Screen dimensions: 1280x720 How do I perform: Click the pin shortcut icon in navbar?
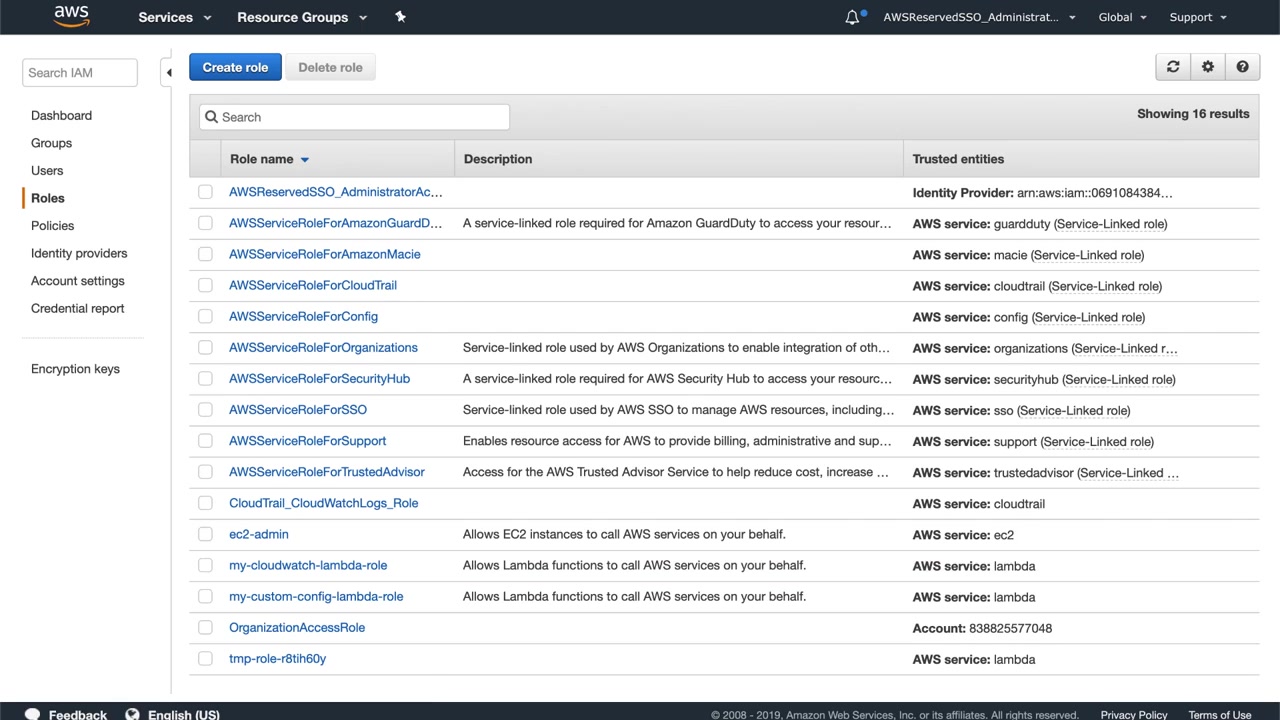point(400,17)
